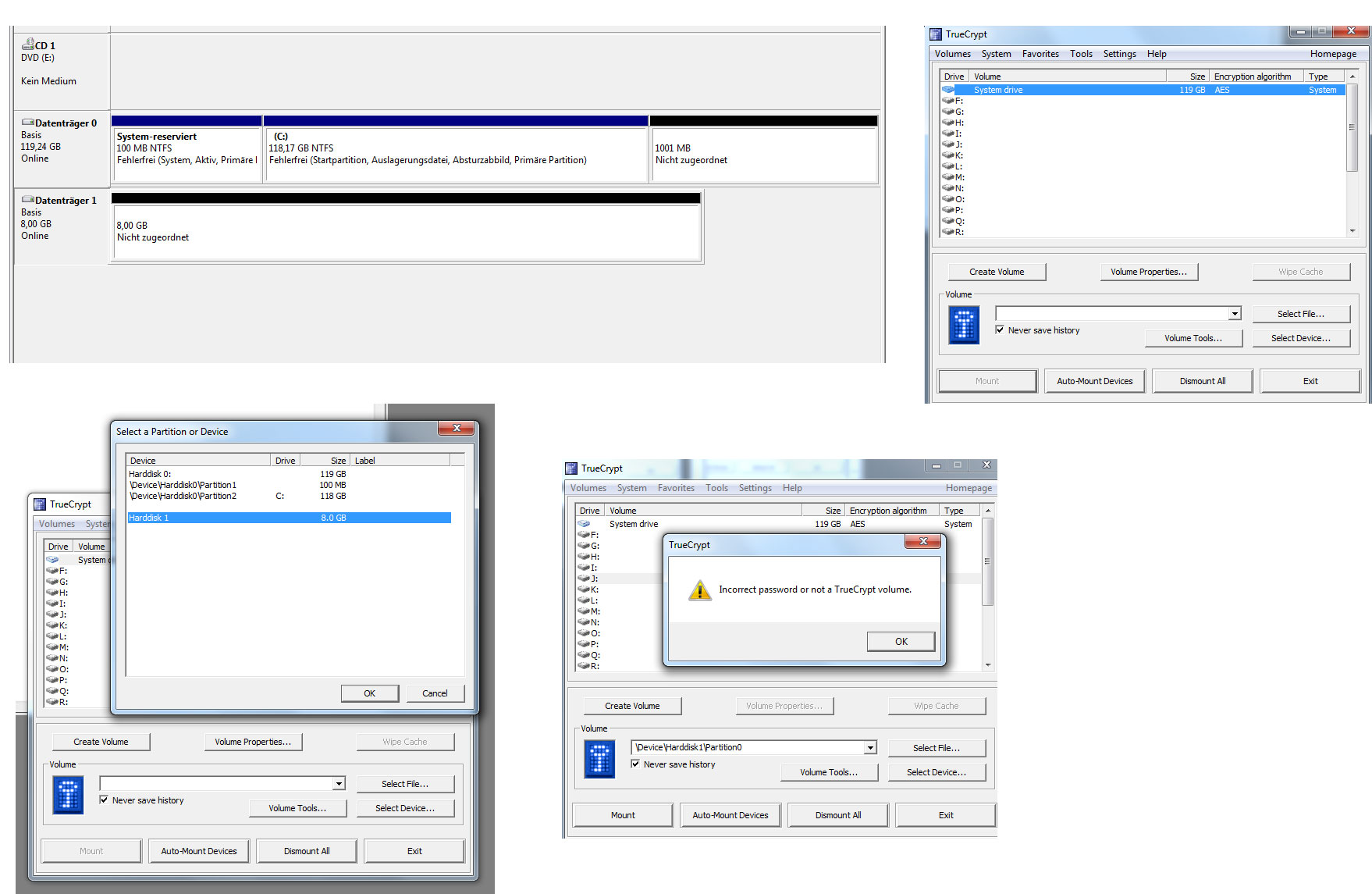The image size is (1372, 894).
Task: Open System menu in top-right TrueCrypt
Action: coord(996,54)
